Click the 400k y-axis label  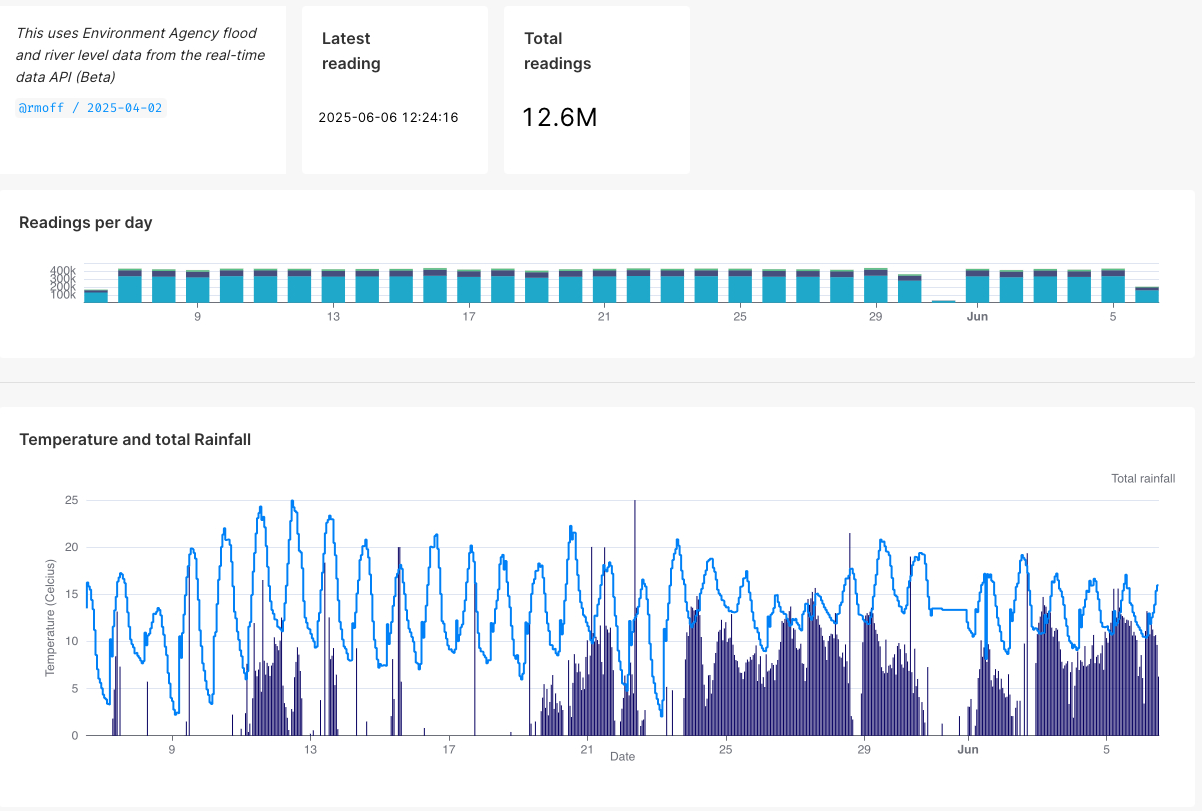point(63,270)
